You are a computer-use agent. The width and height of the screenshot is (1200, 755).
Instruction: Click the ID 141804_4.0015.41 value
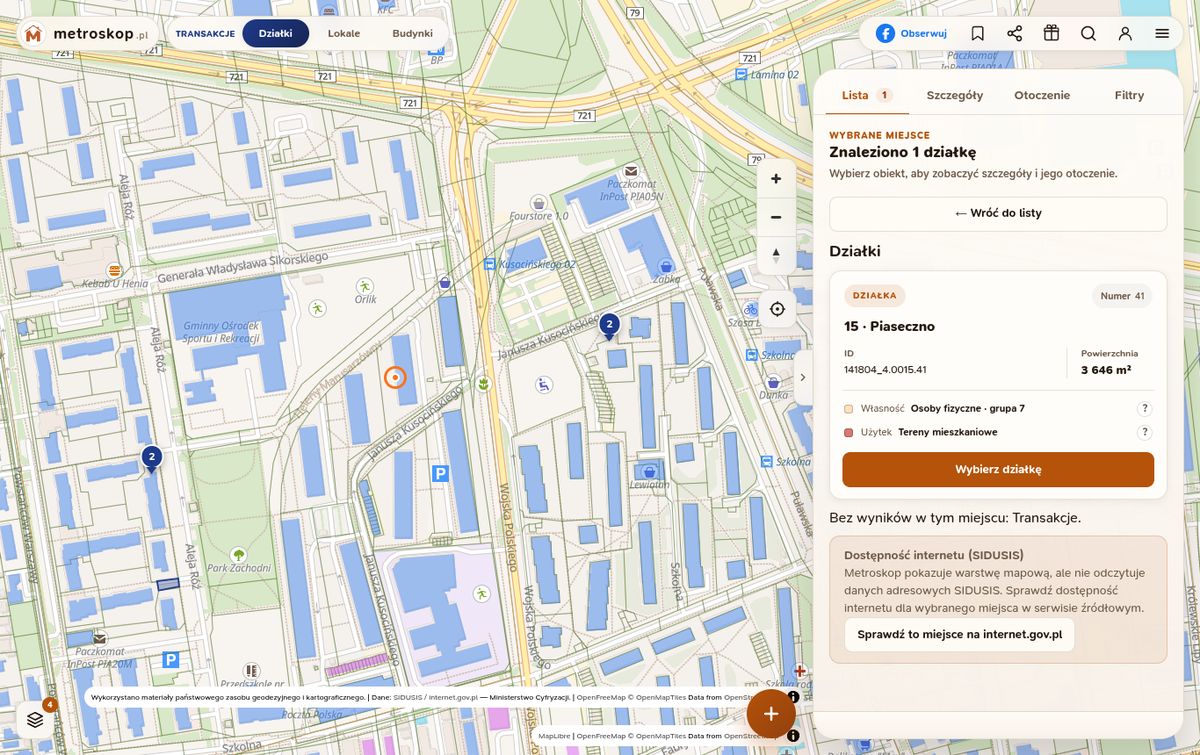(885, 370)
